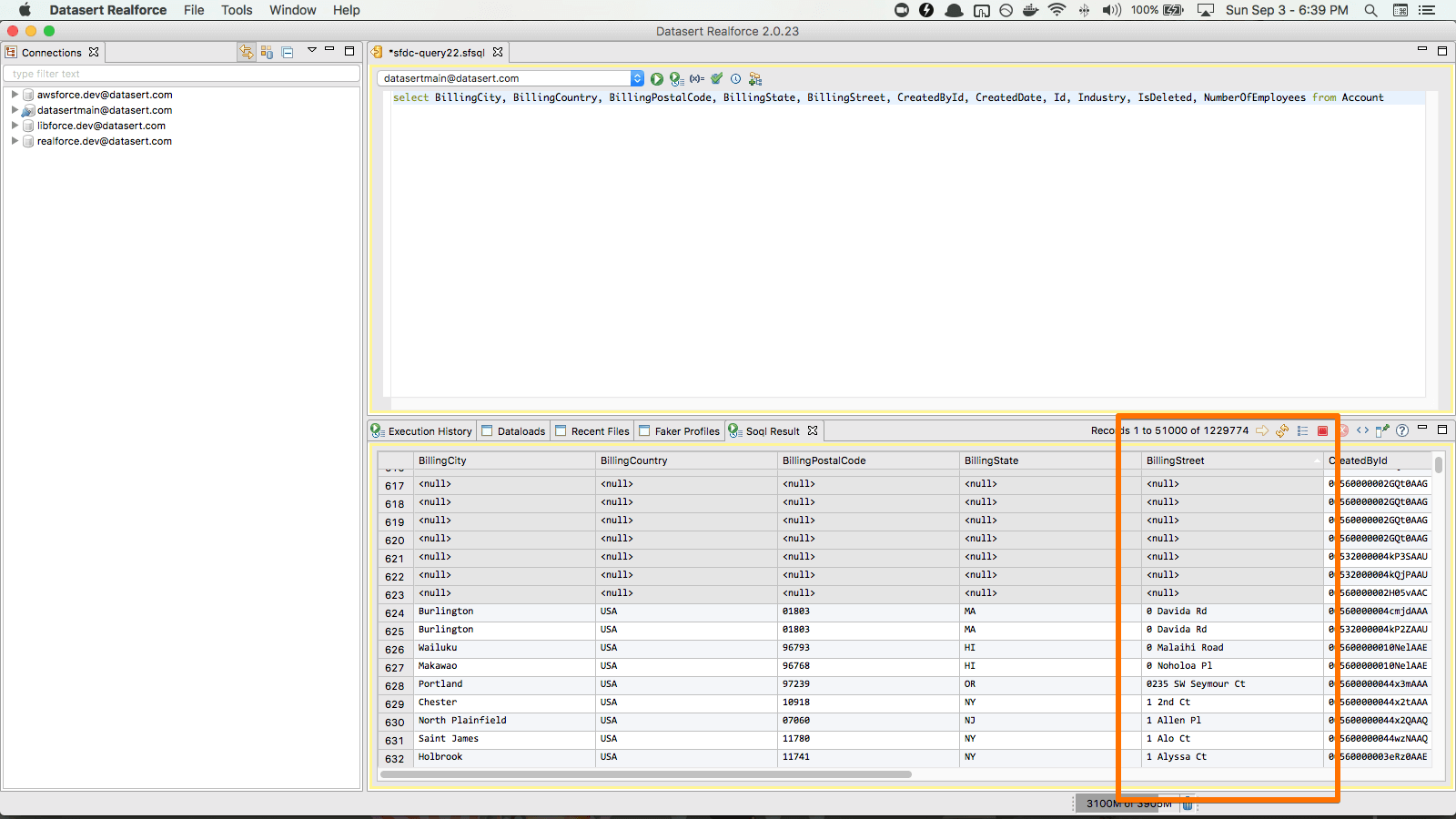
Task: Click the clock schedule icon in editor toolbar
Action: pos(736,79)
